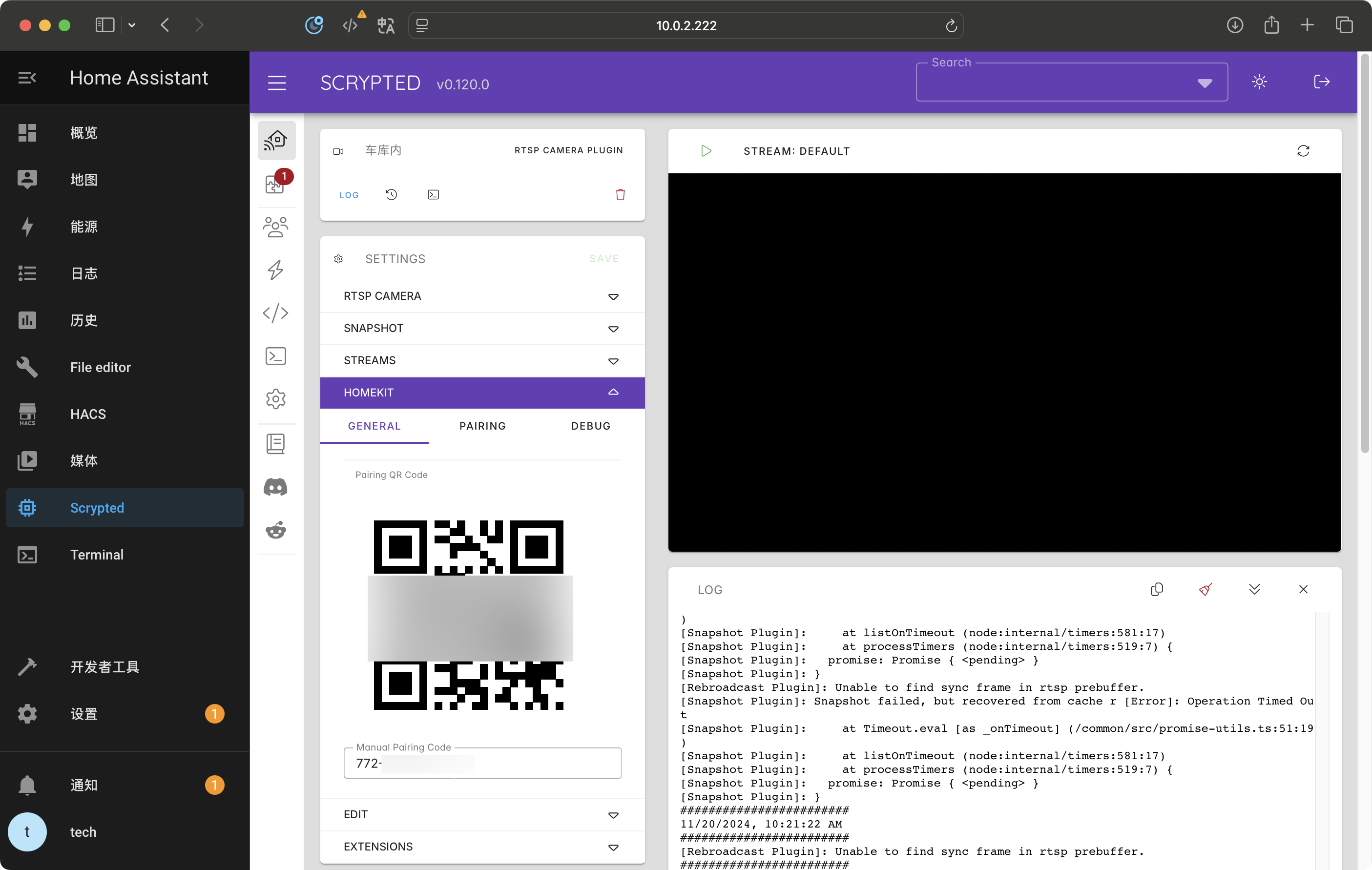Open device console icon
Viewport: 1372px width, 870px height.
pos(434,195)
